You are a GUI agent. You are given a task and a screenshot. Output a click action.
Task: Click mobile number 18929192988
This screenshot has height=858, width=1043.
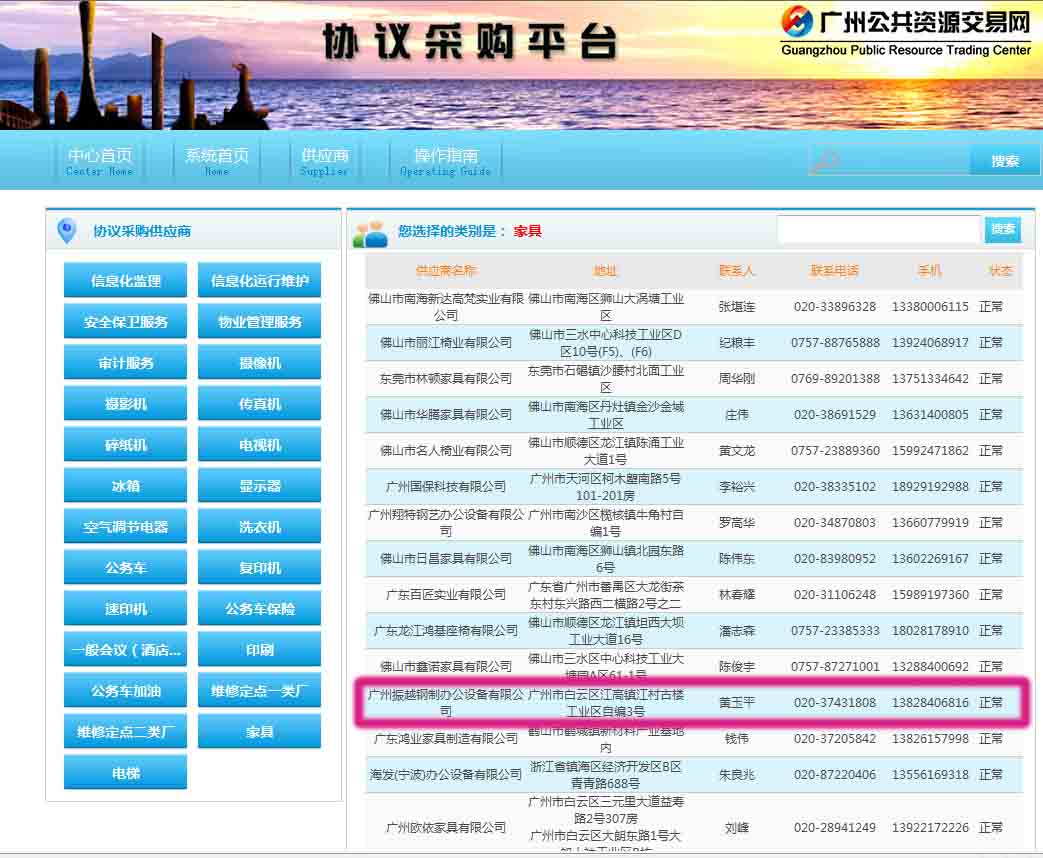coord(930,486)
